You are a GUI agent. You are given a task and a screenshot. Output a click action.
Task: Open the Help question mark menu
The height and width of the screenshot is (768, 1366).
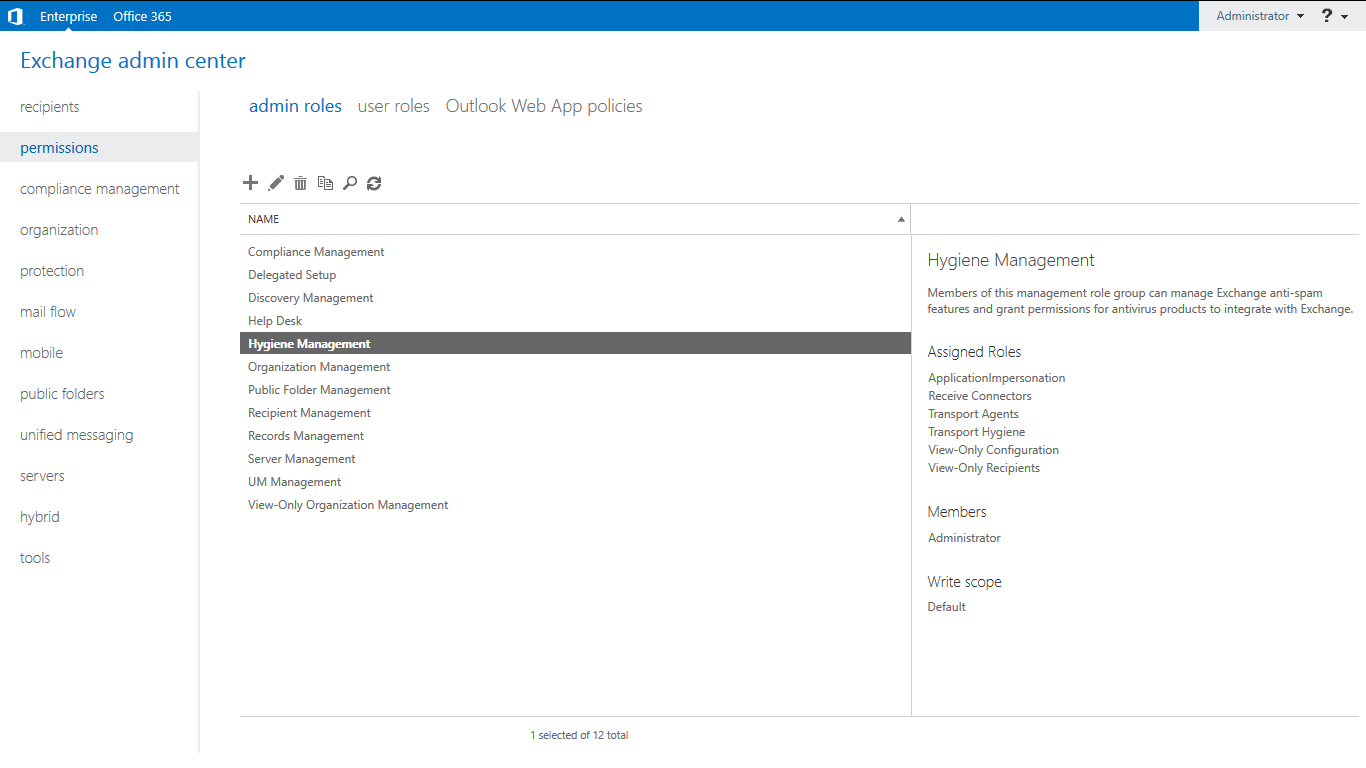coord(1334,16)
